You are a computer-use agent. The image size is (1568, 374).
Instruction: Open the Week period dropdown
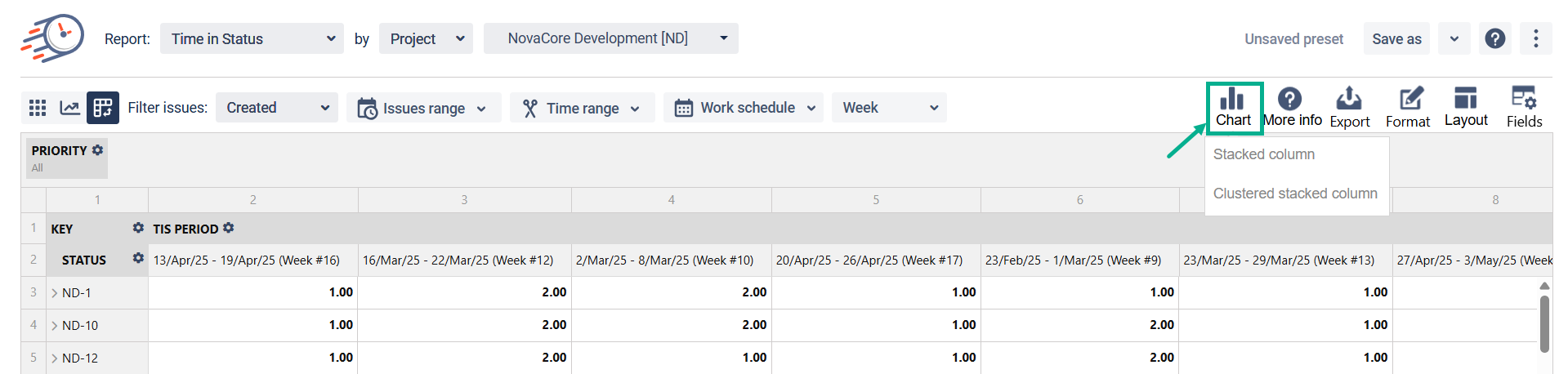tap(889, 108)
